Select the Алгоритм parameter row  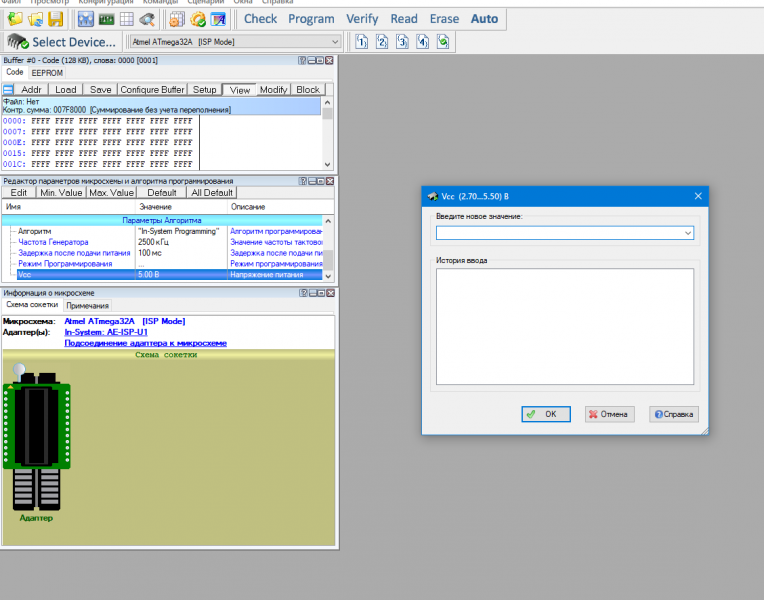pyautogui.click(x=162, y=232)
